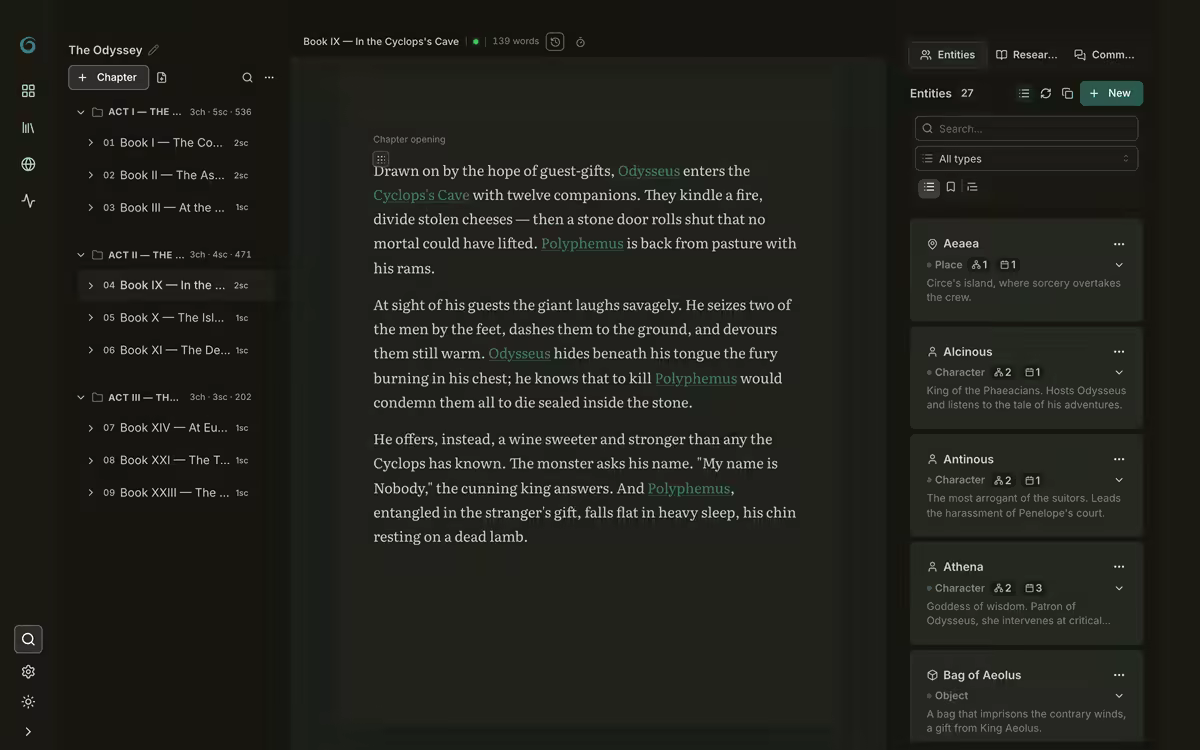This screenshot has width=1200, height=750.
Task: Click the list icon beside the Entities count
Action: tap(1024, 93)
